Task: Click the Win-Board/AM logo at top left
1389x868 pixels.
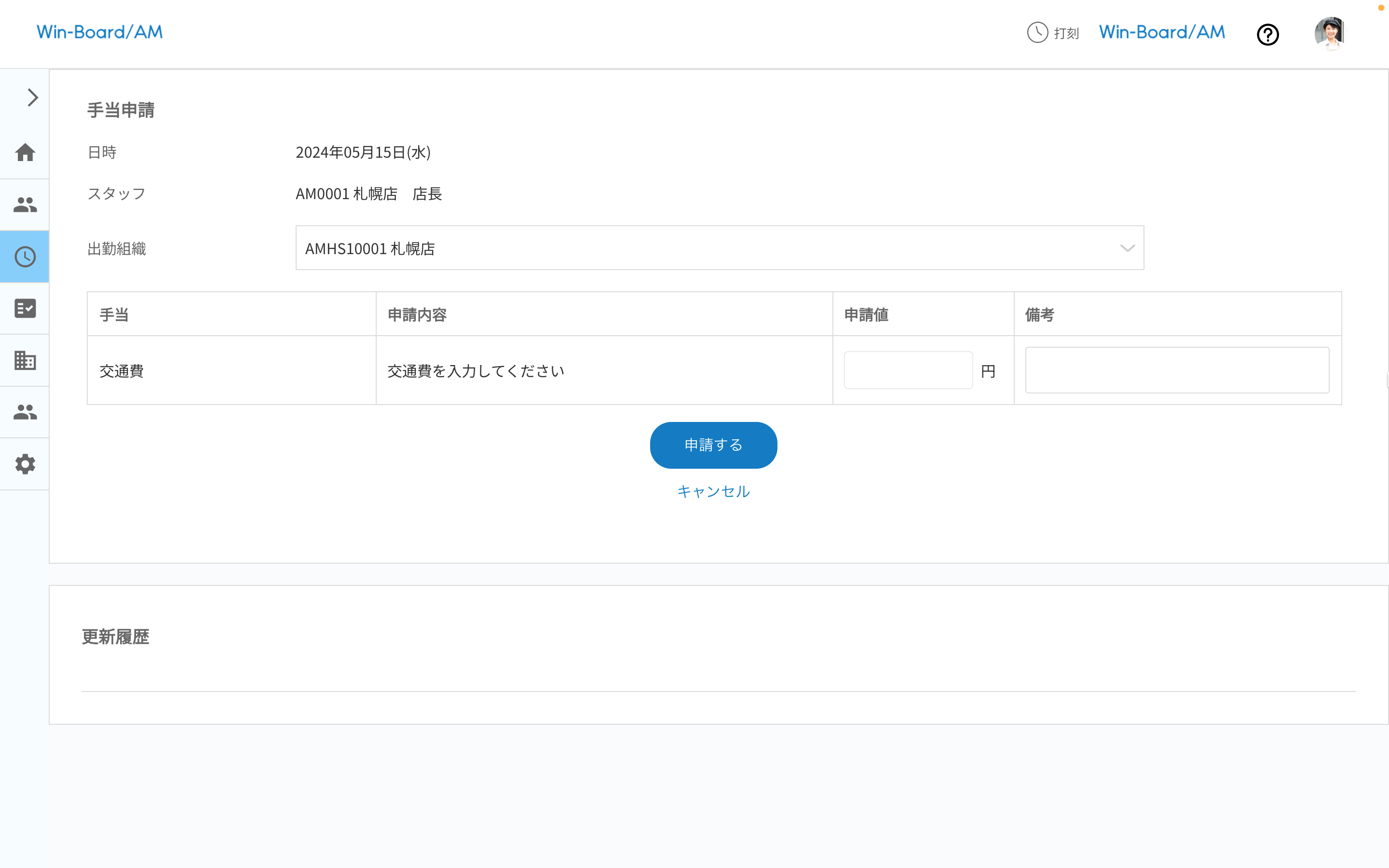Action: [99, 31]
